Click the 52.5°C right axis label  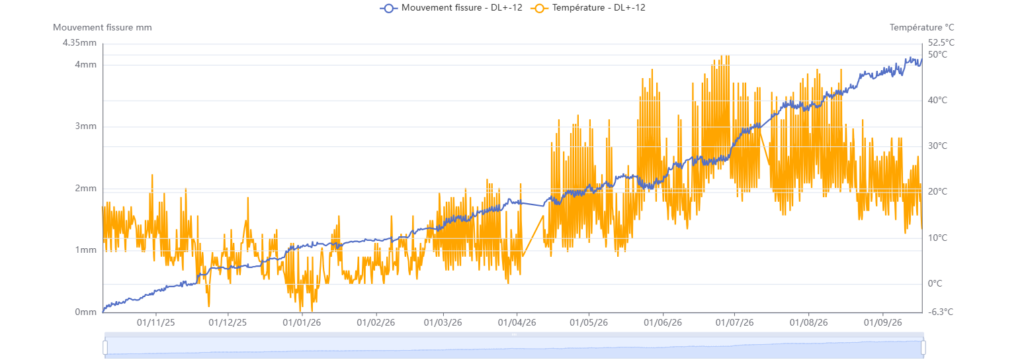941,43
